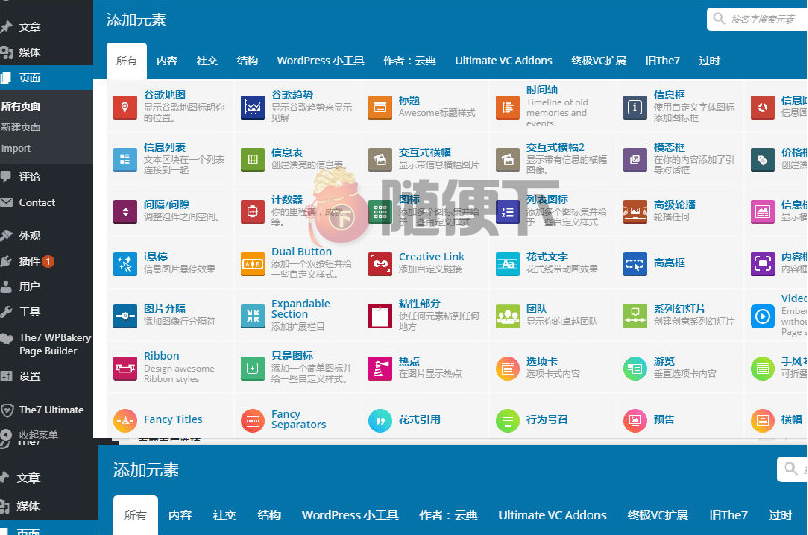Choose the Creative Link element icon
This screenshot has height=535, width=808.
click(x=380, y=264)
